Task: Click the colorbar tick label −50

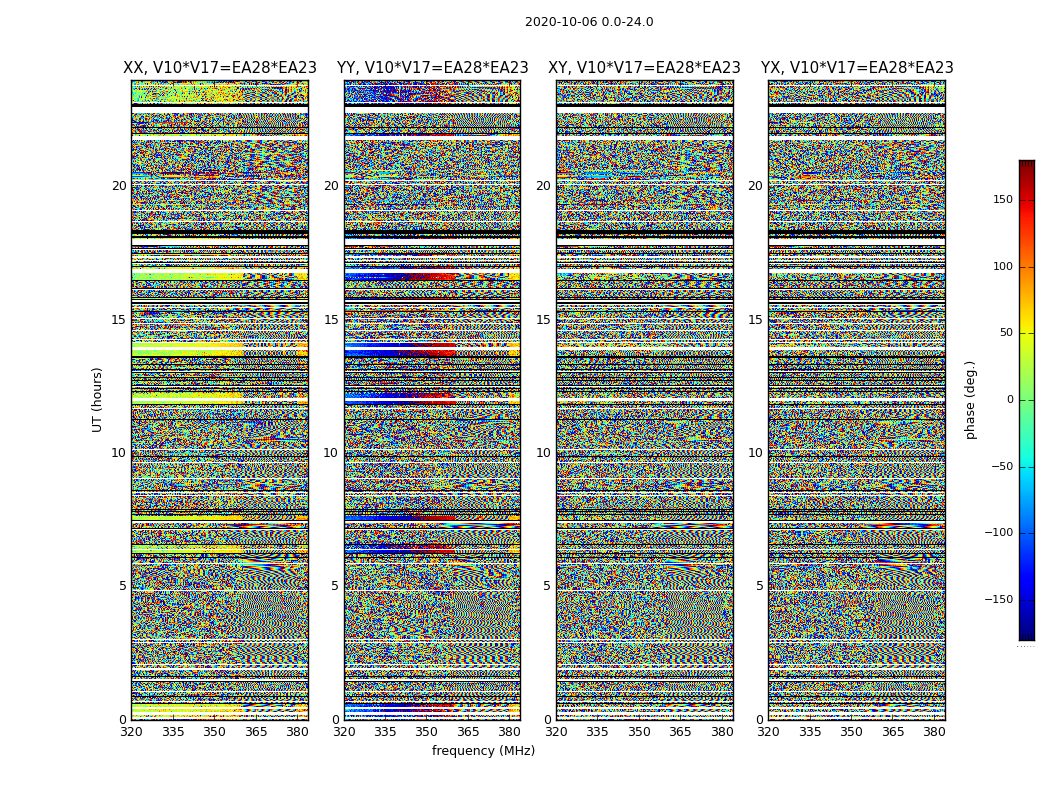Action: pos(1002,466)
